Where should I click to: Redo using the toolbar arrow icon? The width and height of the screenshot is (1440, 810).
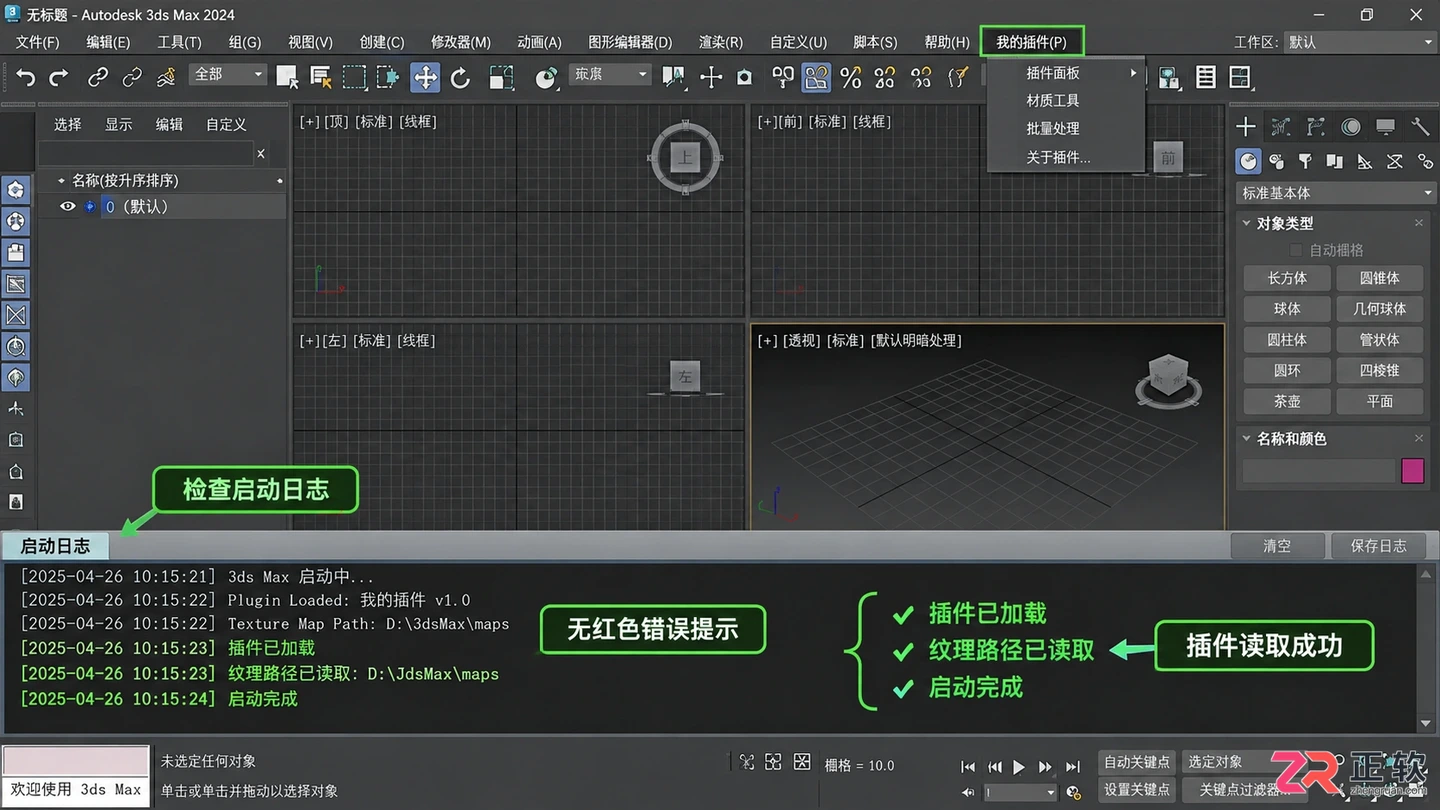click(x=59, y=77)
